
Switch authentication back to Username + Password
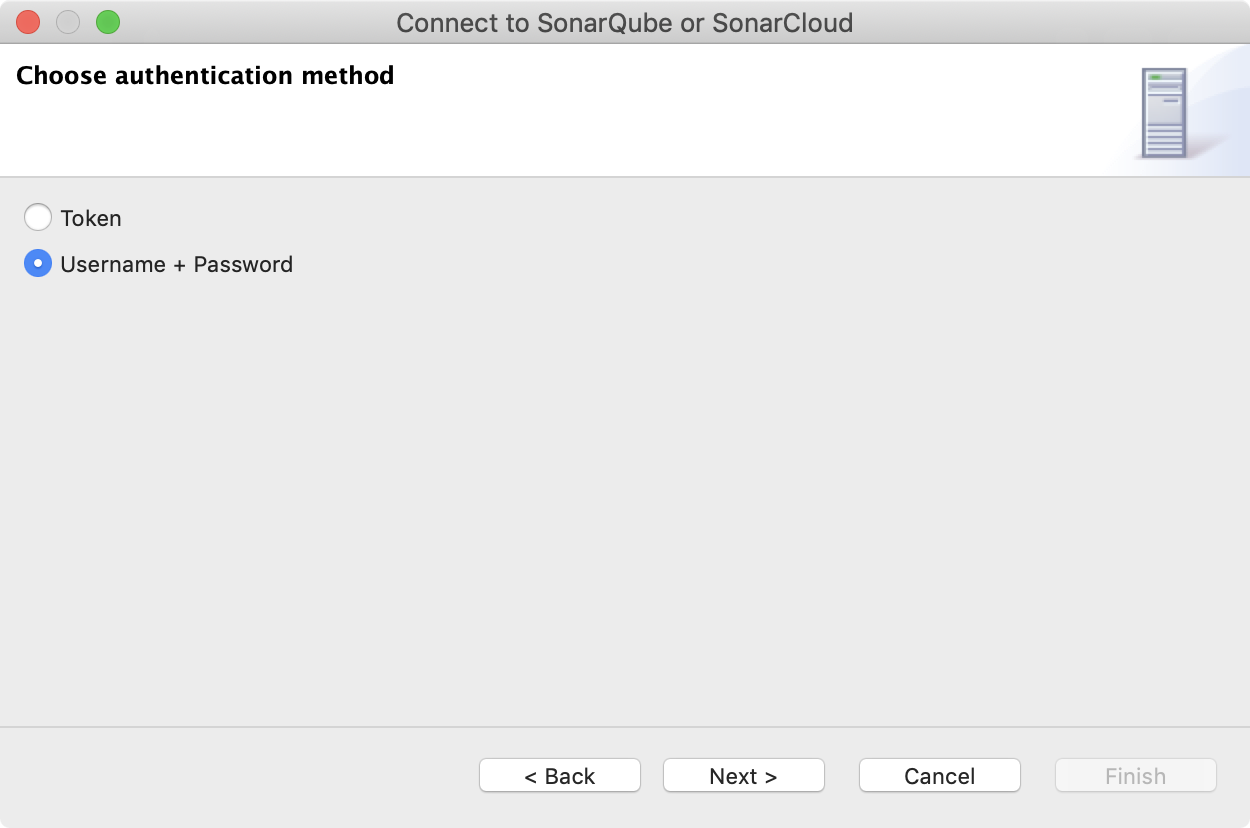coord(38,264)
